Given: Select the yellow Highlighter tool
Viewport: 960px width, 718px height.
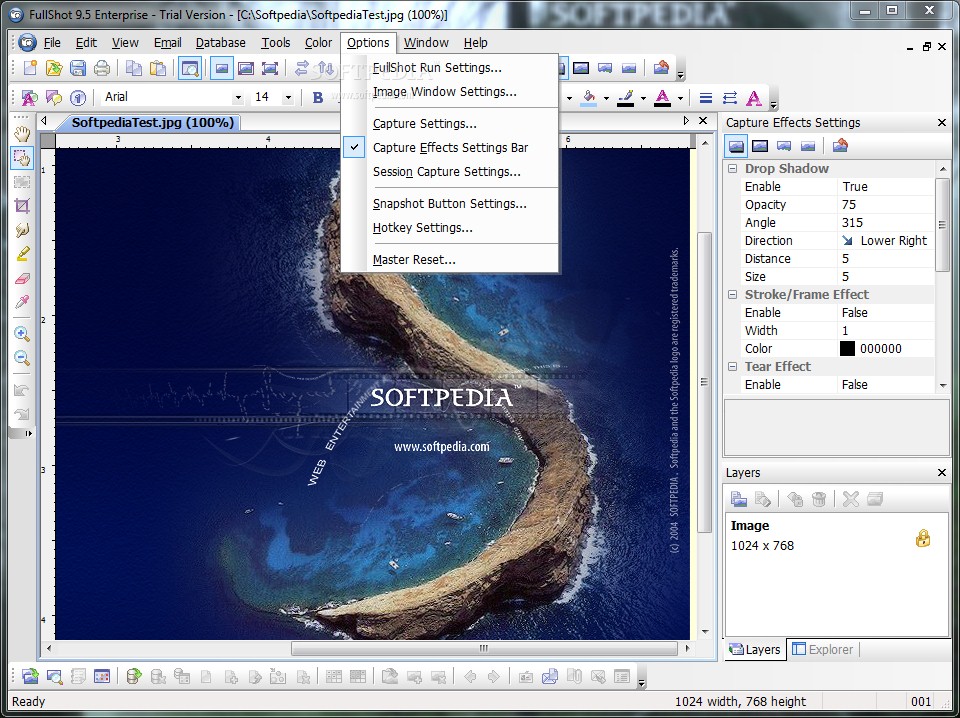Looking at the screenshot, I should pos(22,254).
